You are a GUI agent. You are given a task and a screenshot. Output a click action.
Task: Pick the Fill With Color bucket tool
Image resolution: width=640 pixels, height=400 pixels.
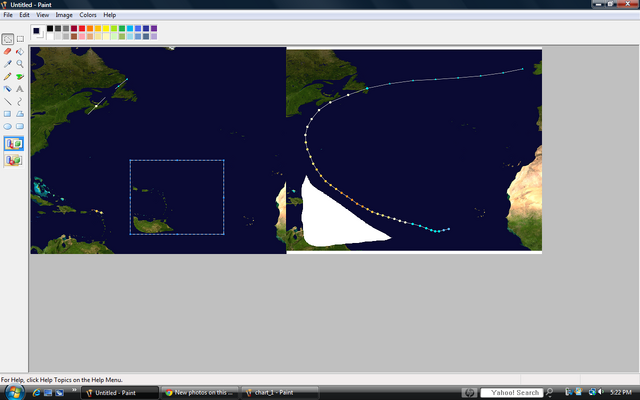coord(20,51)
